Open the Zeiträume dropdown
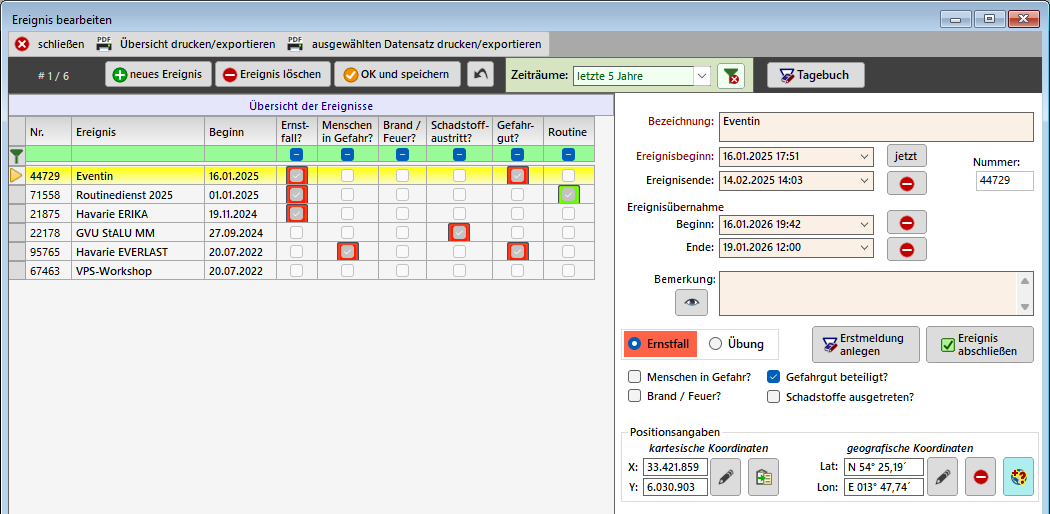The height and width of the screenshot is (514, 1050). (701, 76)
